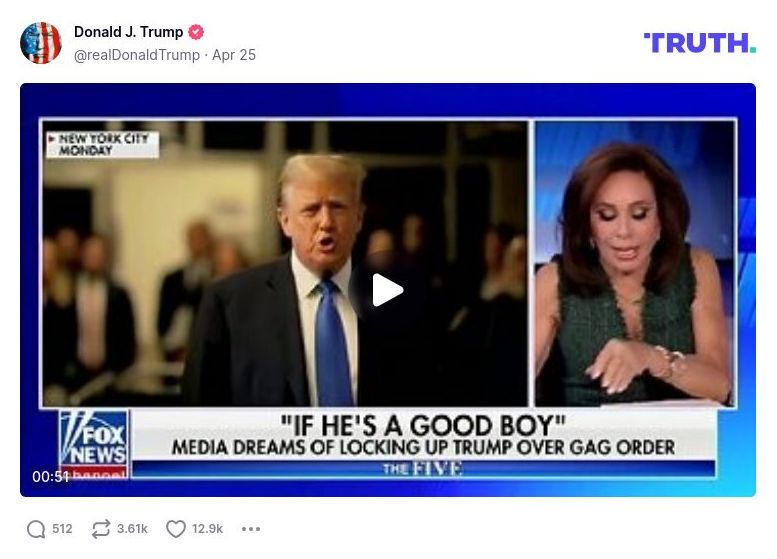Open the Apr 25 post timestamp

coord(234,55)
